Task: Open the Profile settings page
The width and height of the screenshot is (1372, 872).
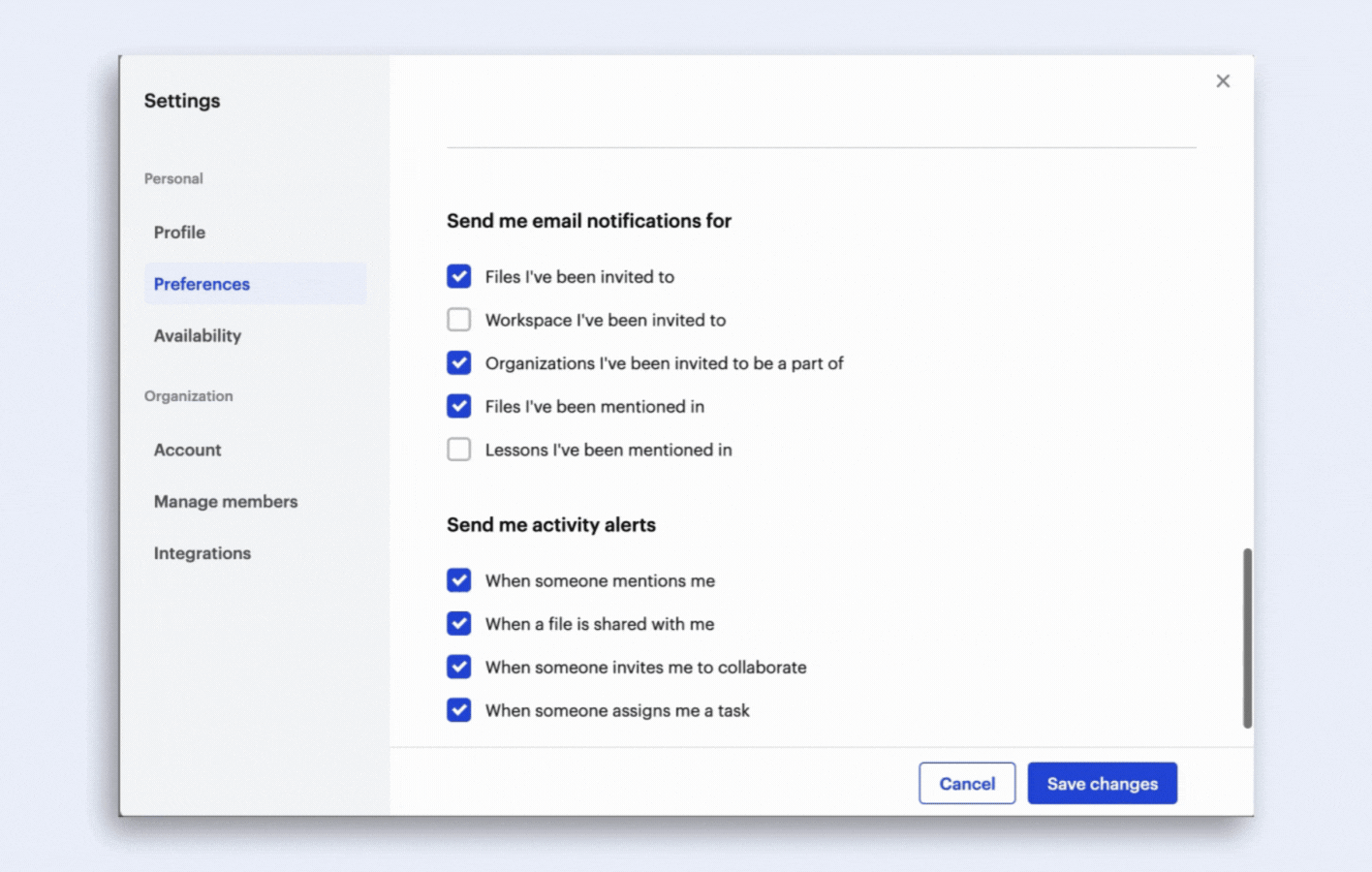Action: click(179, 233)
